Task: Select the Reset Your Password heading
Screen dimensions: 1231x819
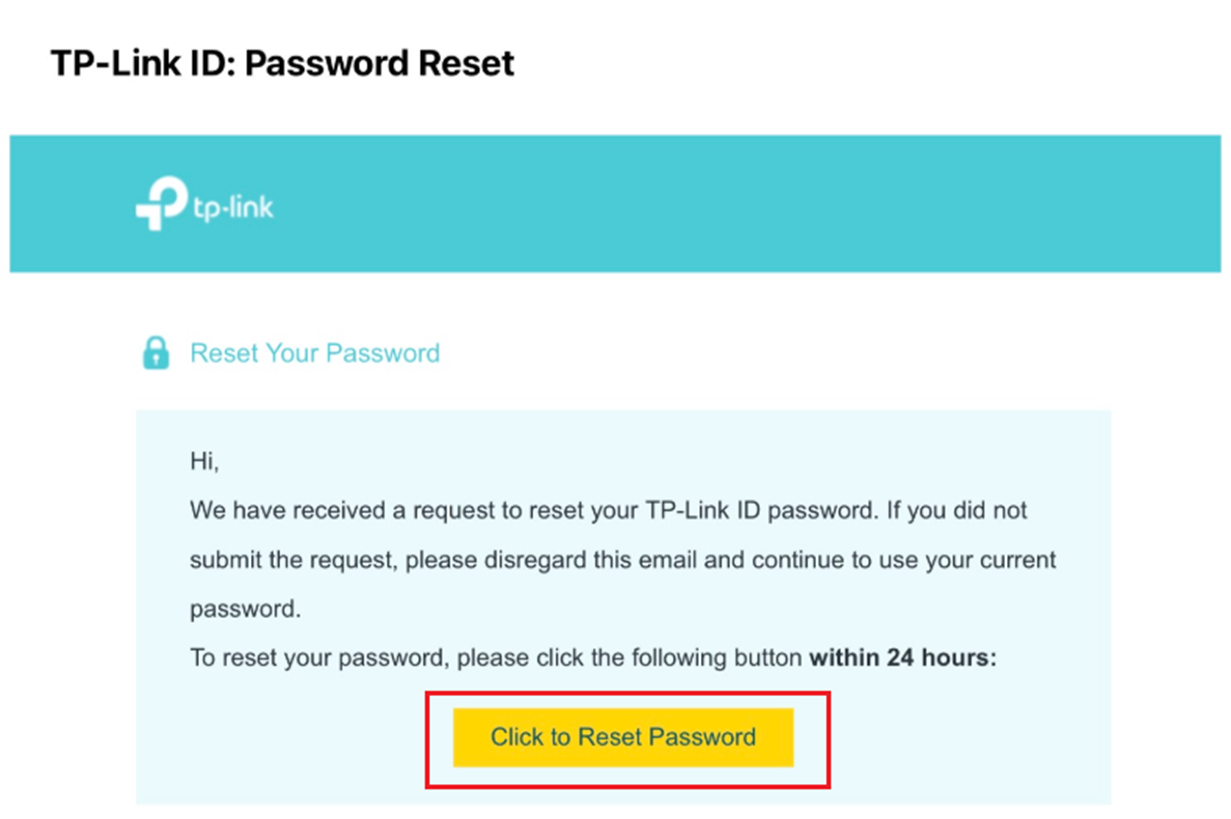Action: tap(314, 353)
